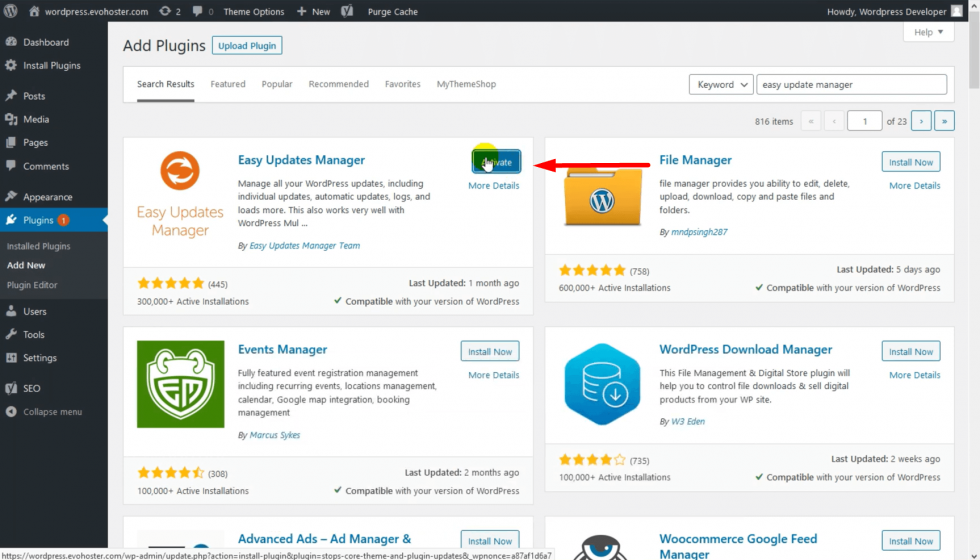Install Woocommerce Google Feed Manager plugin

point(911,541)
